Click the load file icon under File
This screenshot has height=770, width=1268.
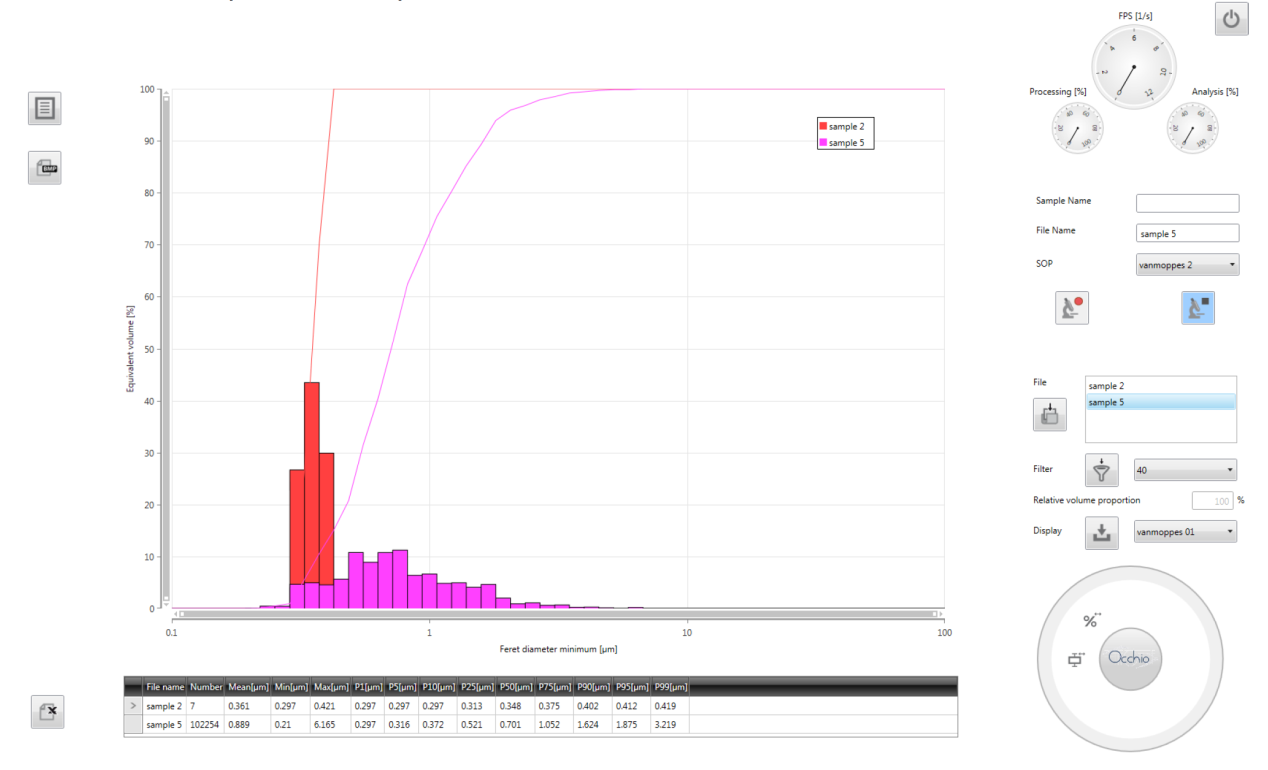pyautogui.click(x=1049, y=414)
